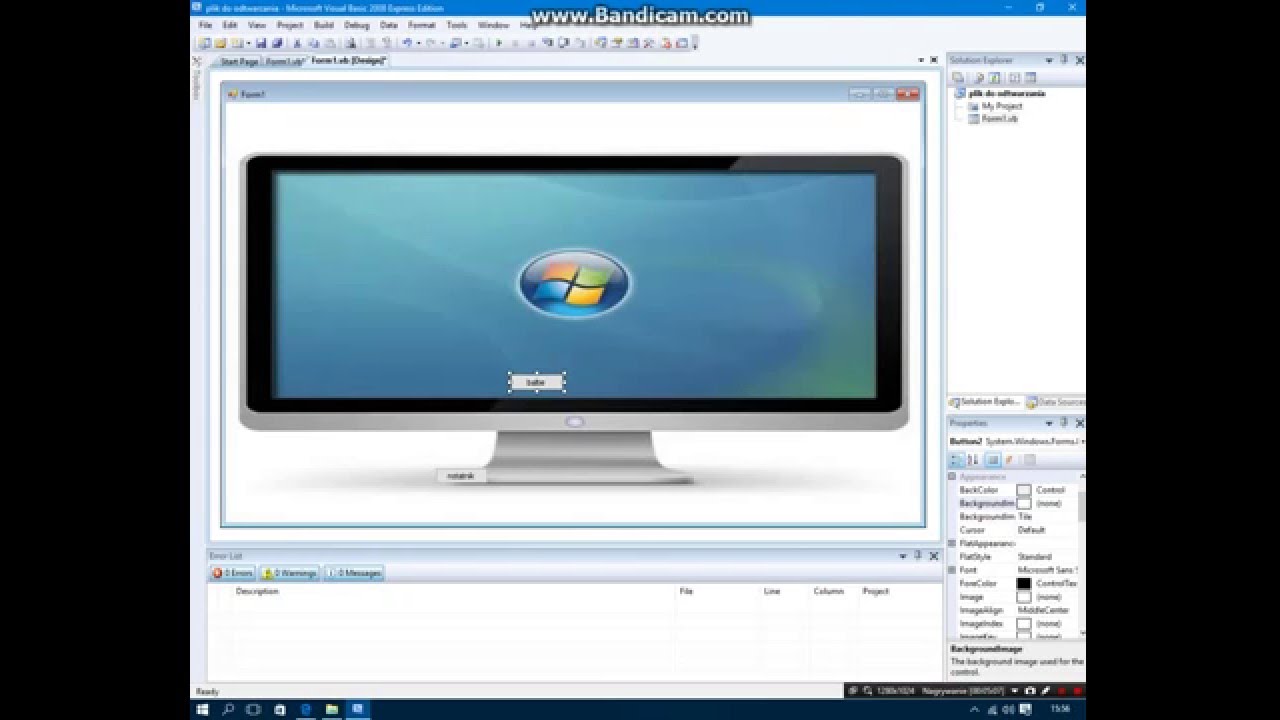Click the FlatStyle property value Standard
The height and width of the screenshot is (720, 1280).
(x=1034, y=557)
